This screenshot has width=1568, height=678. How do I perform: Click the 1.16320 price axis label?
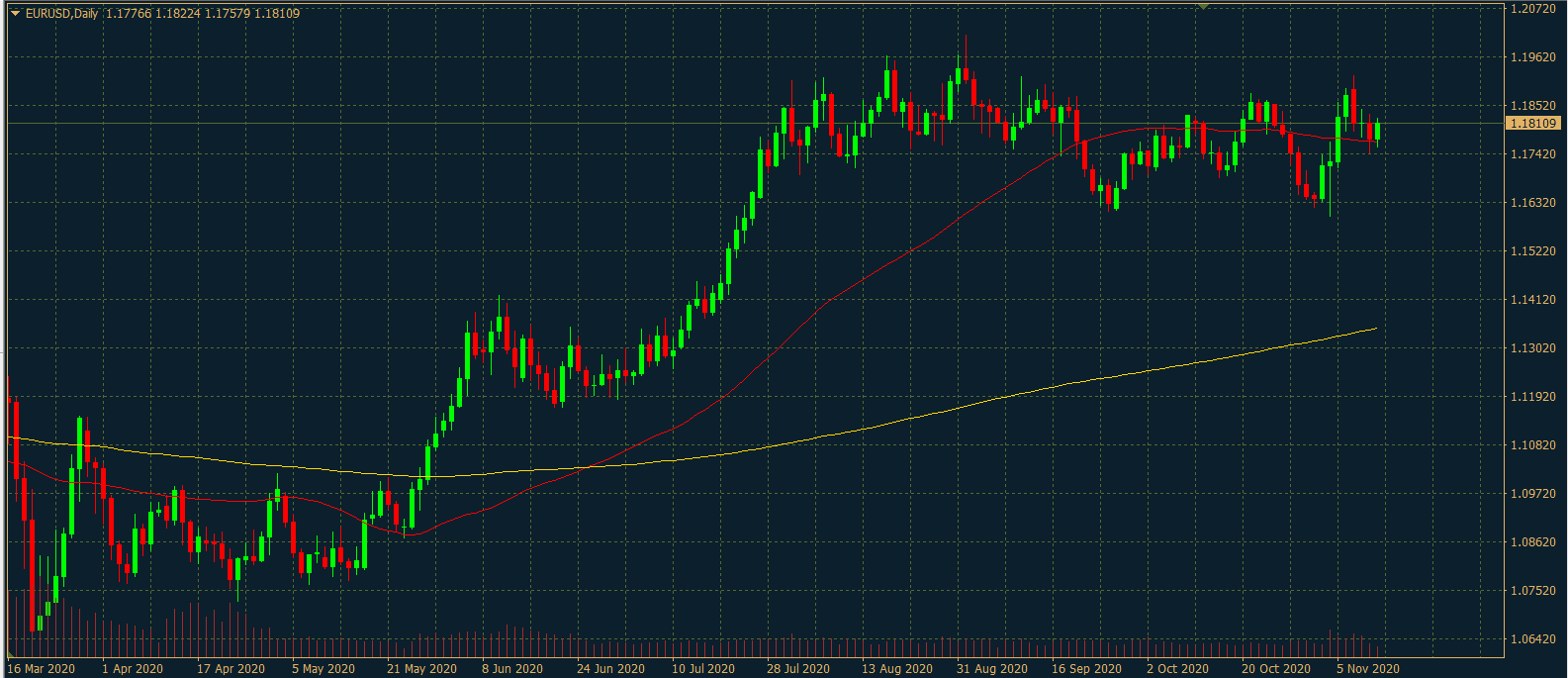1533,203
